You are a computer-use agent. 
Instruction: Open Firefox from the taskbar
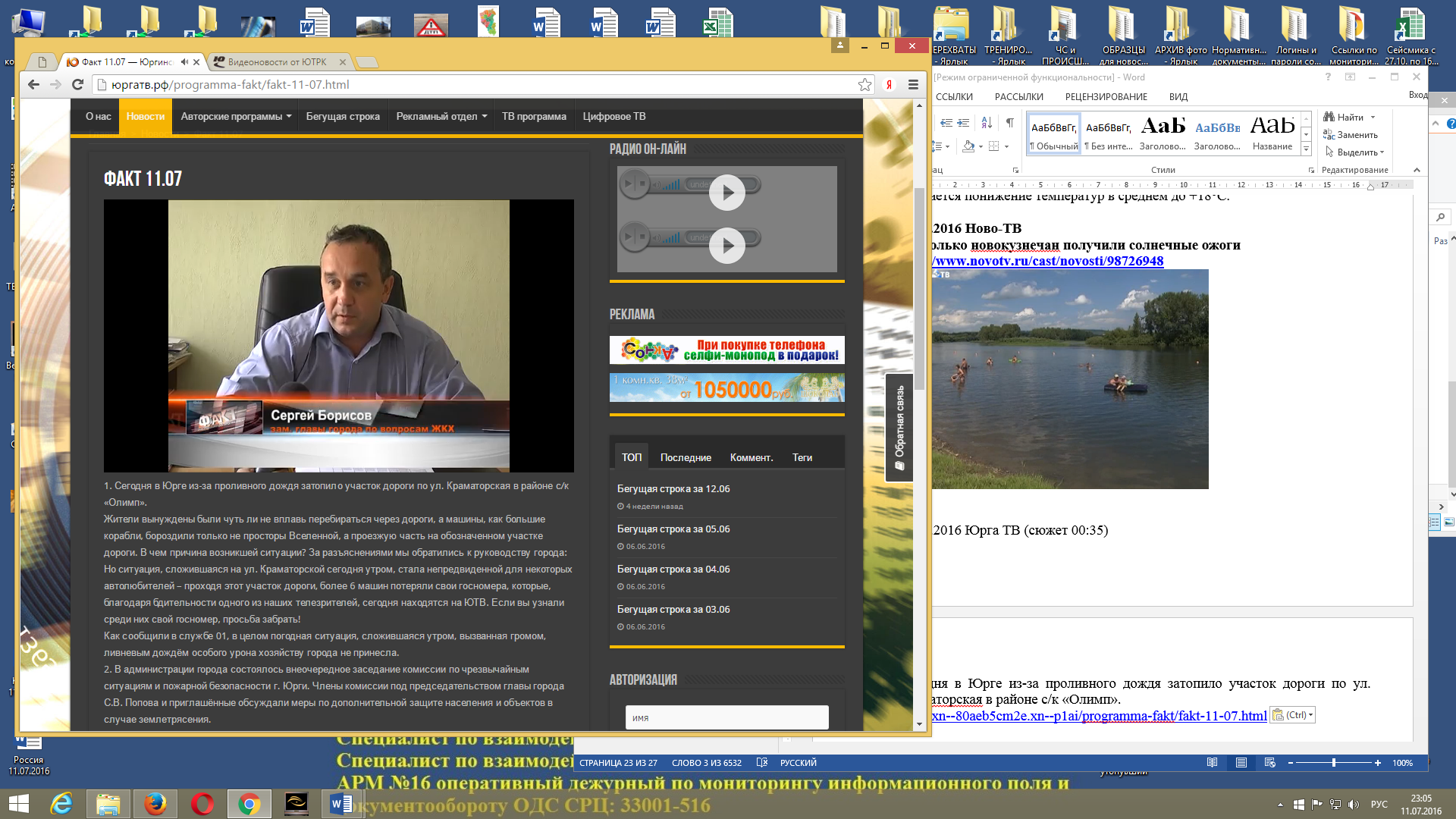click(x=155, y=804)
